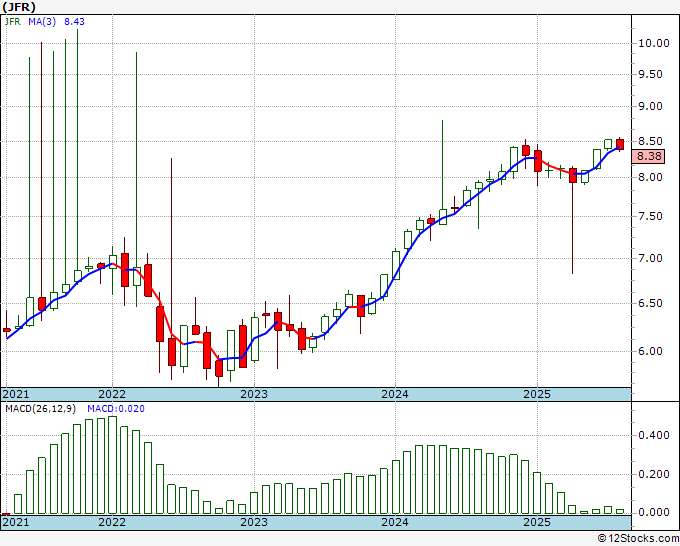Image resolution: width=680 pixels, height=546 pixels.
Task: Select 2022 on the price chart time axis
Action: pyautogui.click(x=112, y=394)
